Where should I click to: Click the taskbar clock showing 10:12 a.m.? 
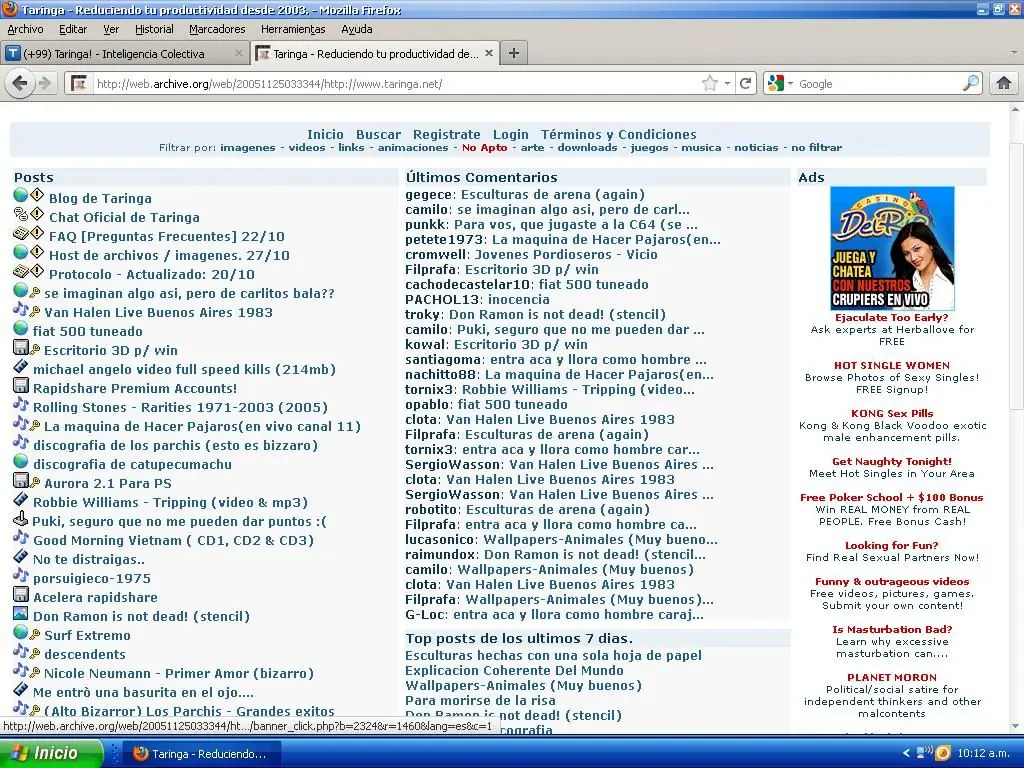tap(983, 753)
